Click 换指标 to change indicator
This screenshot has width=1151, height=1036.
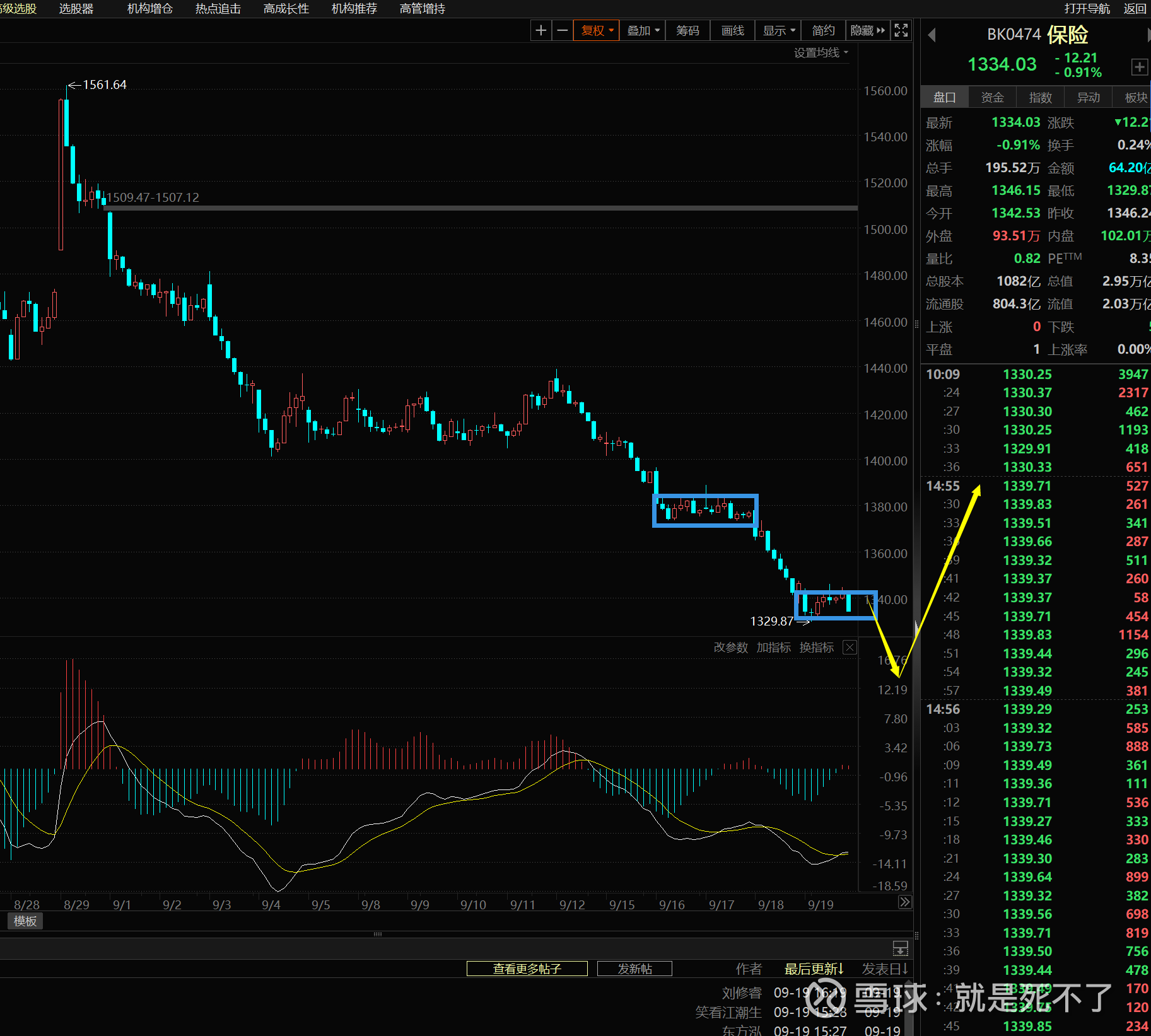click(816, 648)
